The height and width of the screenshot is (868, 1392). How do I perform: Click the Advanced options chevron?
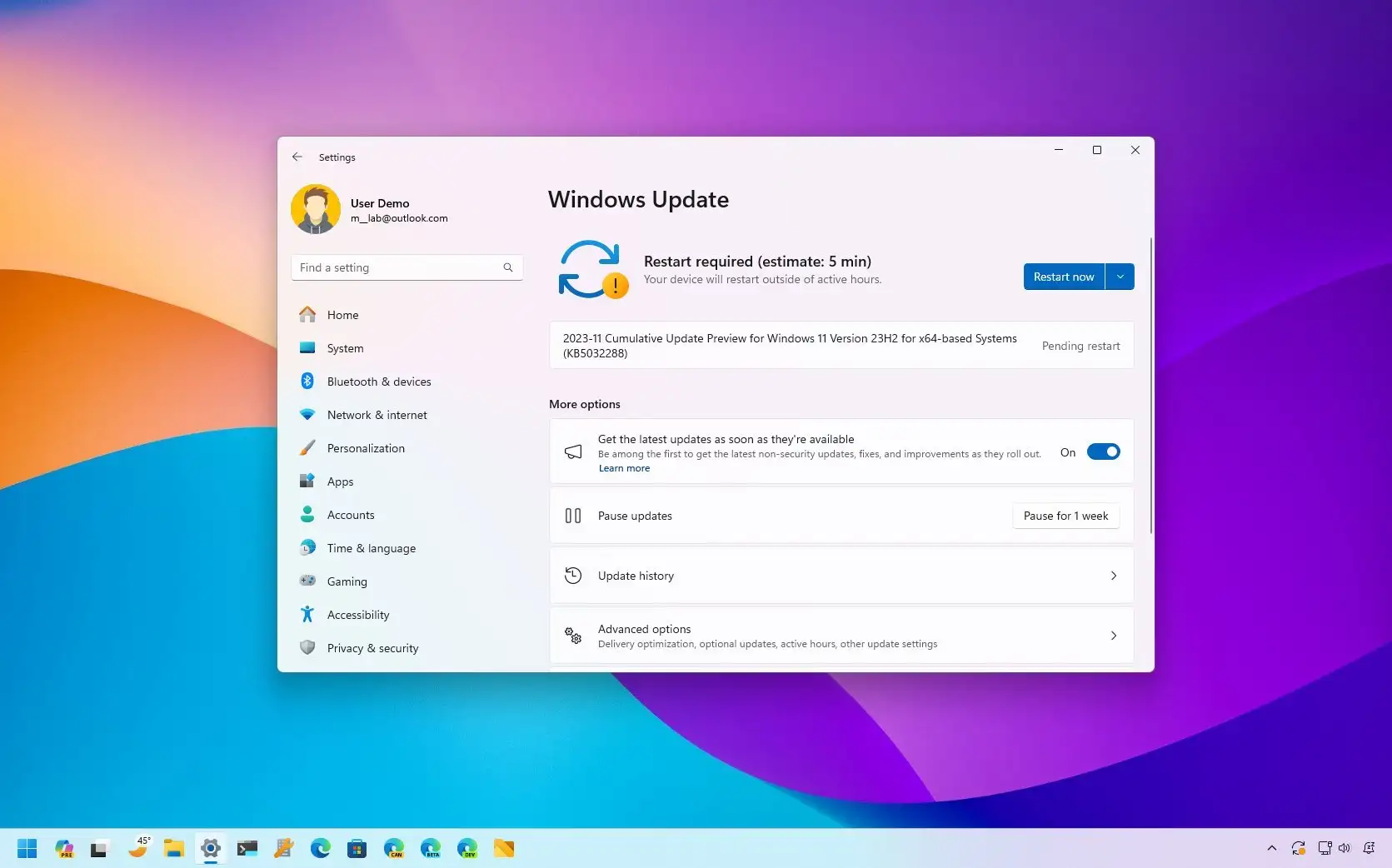tap(1114, 636)
